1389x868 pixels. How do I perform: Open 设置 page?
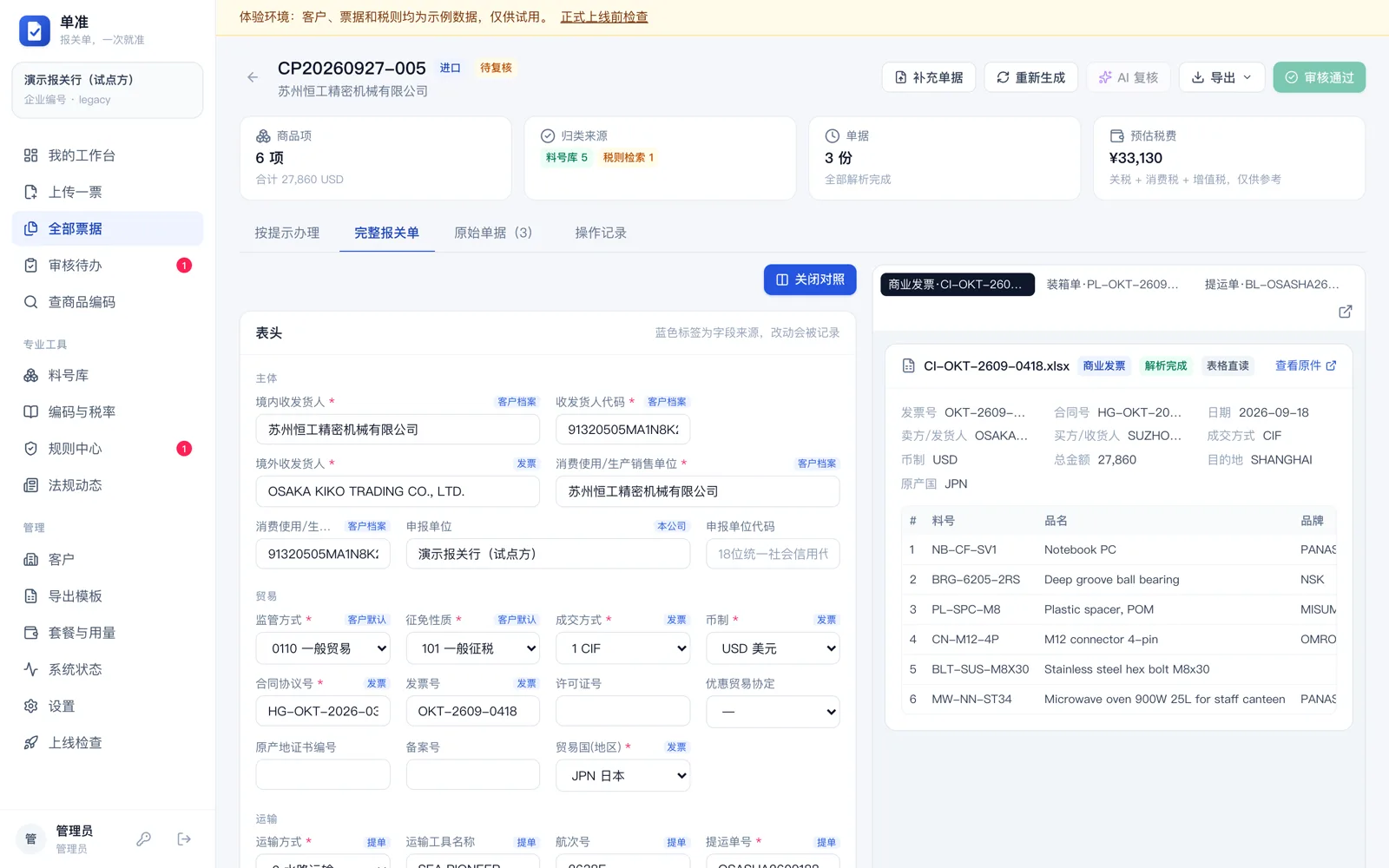click(x=108, y=706)
